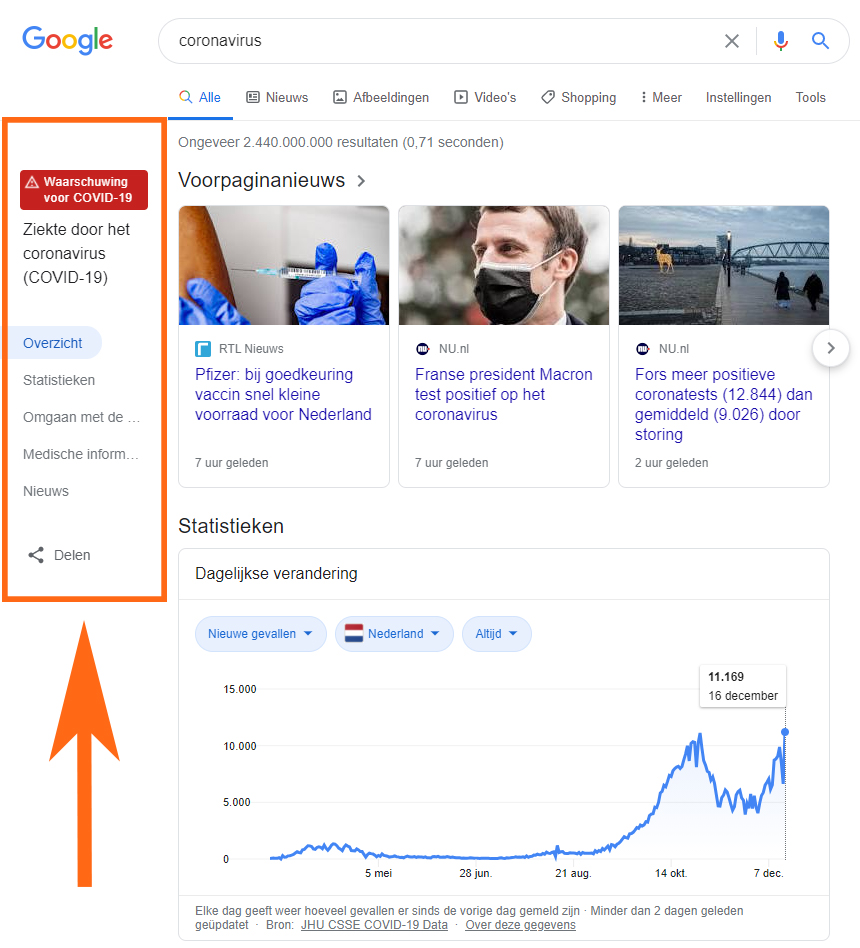Open Instellingen in the search bar
Viewport: 860px width, 948px height.
[x=738, y=97]
